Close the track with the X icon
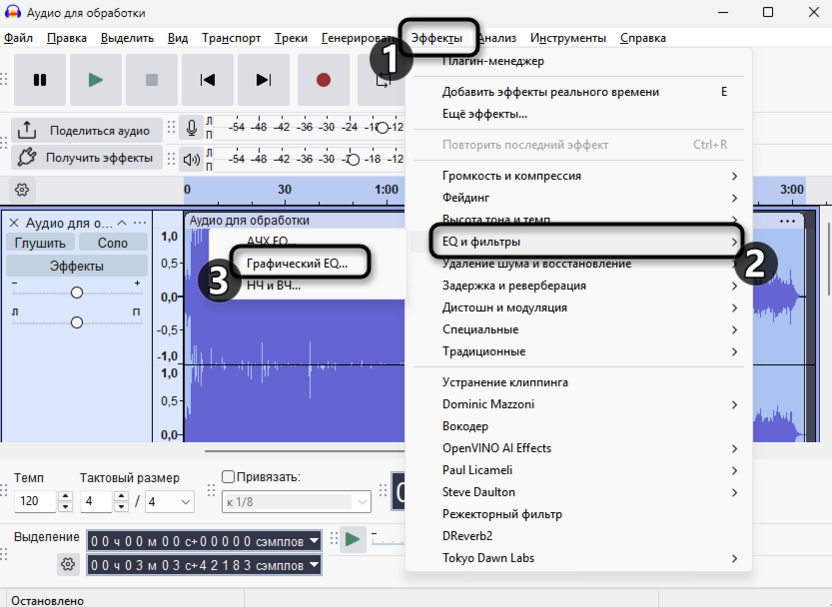This screenshot has height=607, width=832. 14,223
